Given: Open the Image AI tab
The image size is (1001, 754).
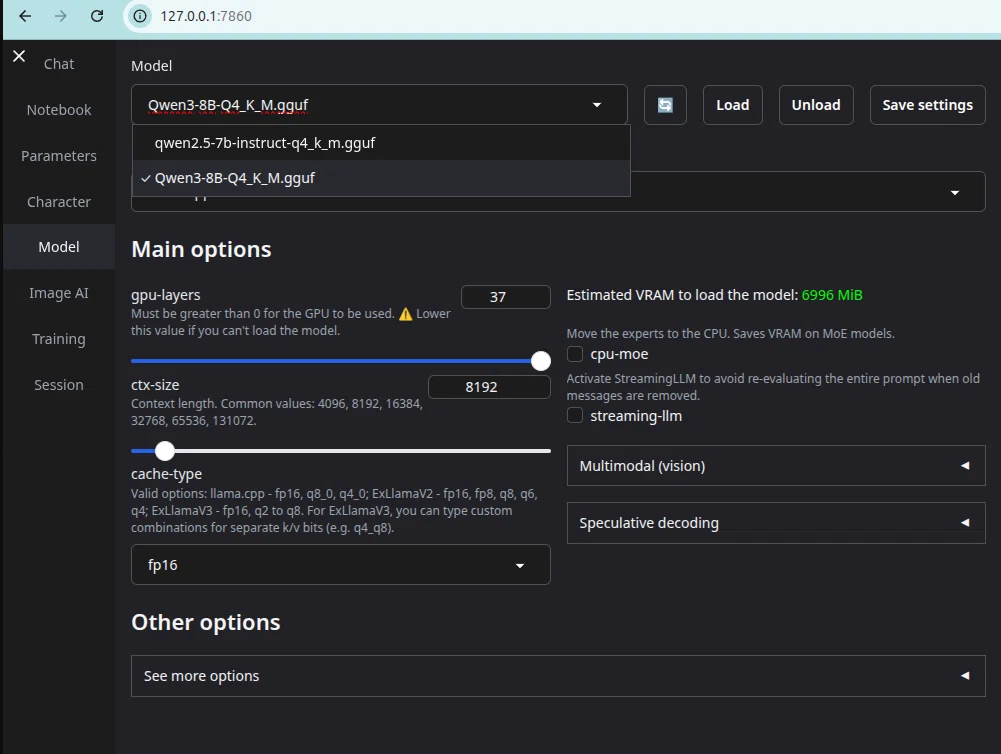Looking at the screenshot, I should tap(59, 293).
